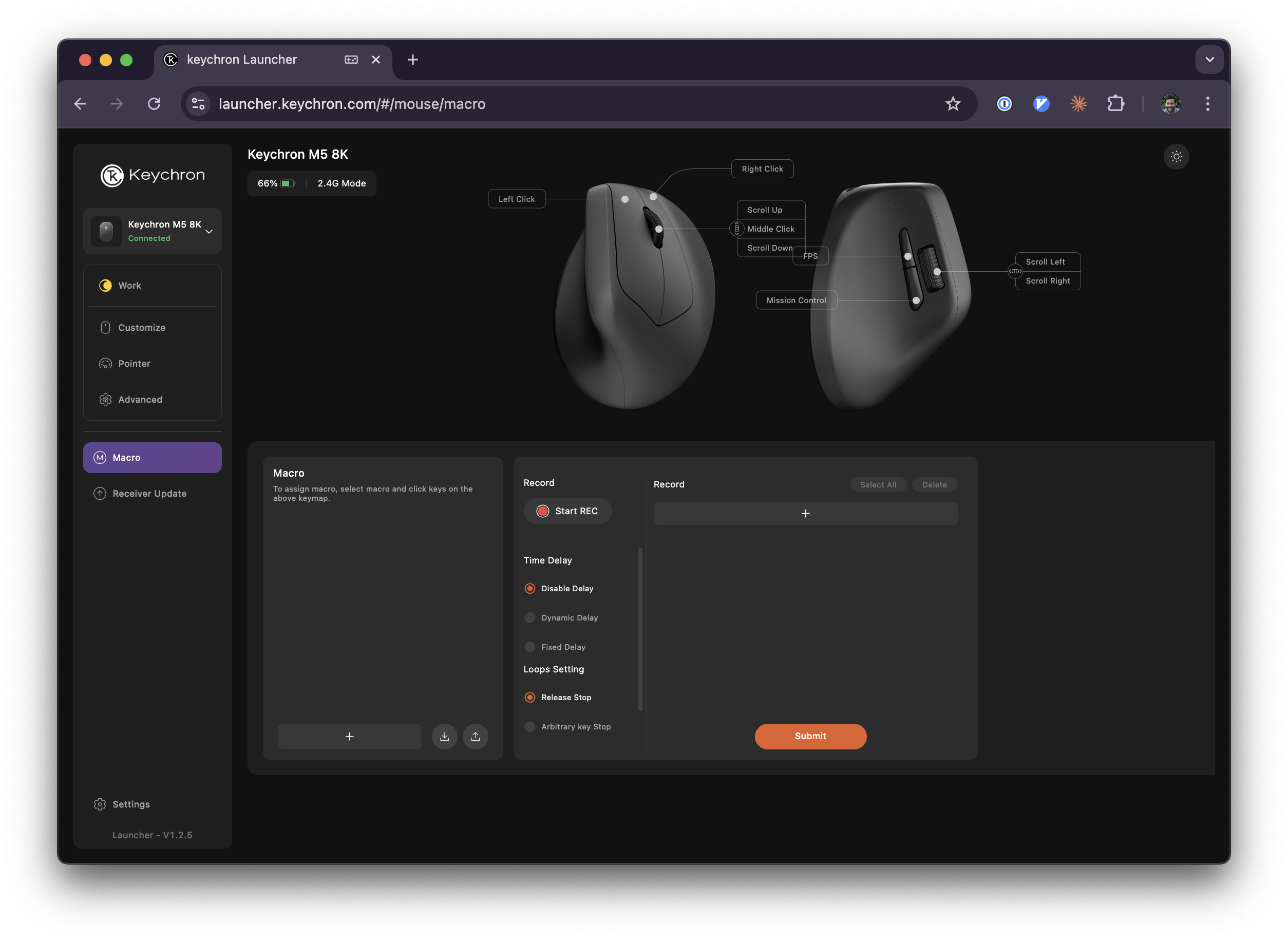Open the Chrome three-dot menu

1207,104
